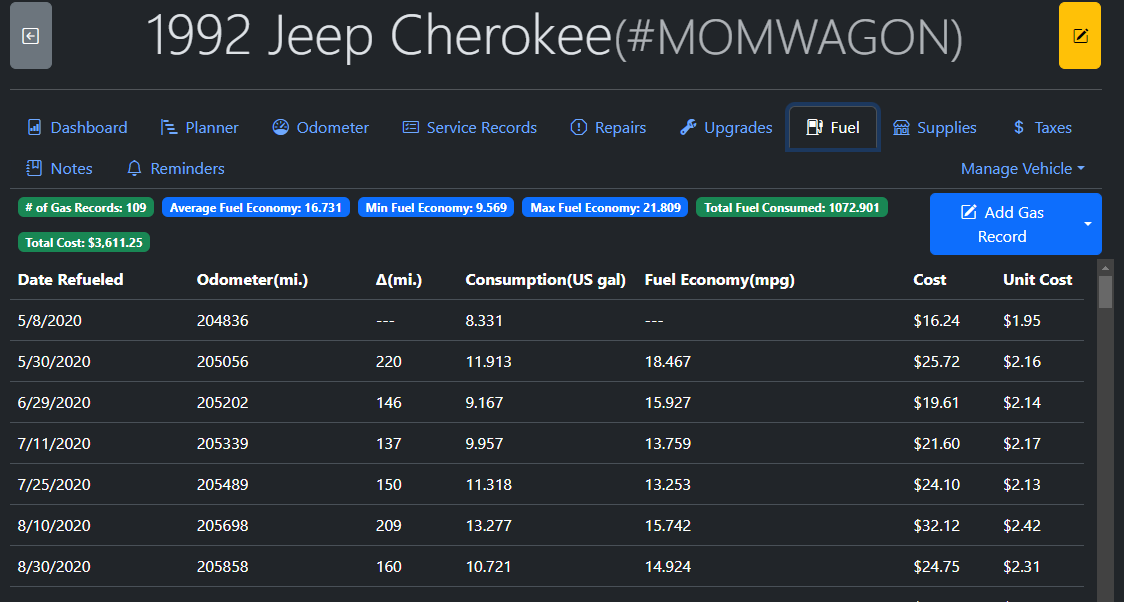Expand the Add Gas Record dropdown arrow
1124x602 pixels.
[1088, 224]
